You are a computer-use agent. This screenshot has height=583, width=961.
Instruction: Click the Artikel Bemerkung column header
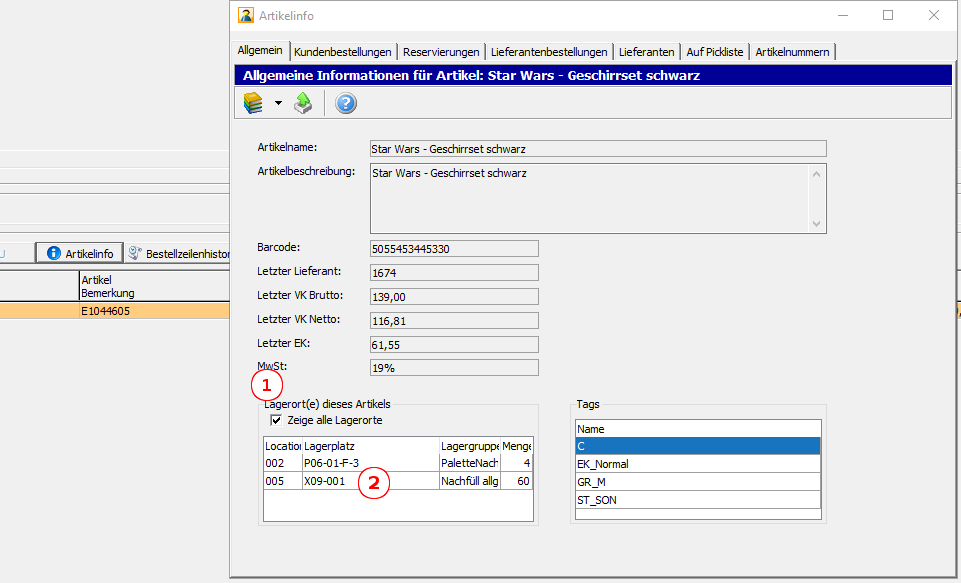(108, 286)
